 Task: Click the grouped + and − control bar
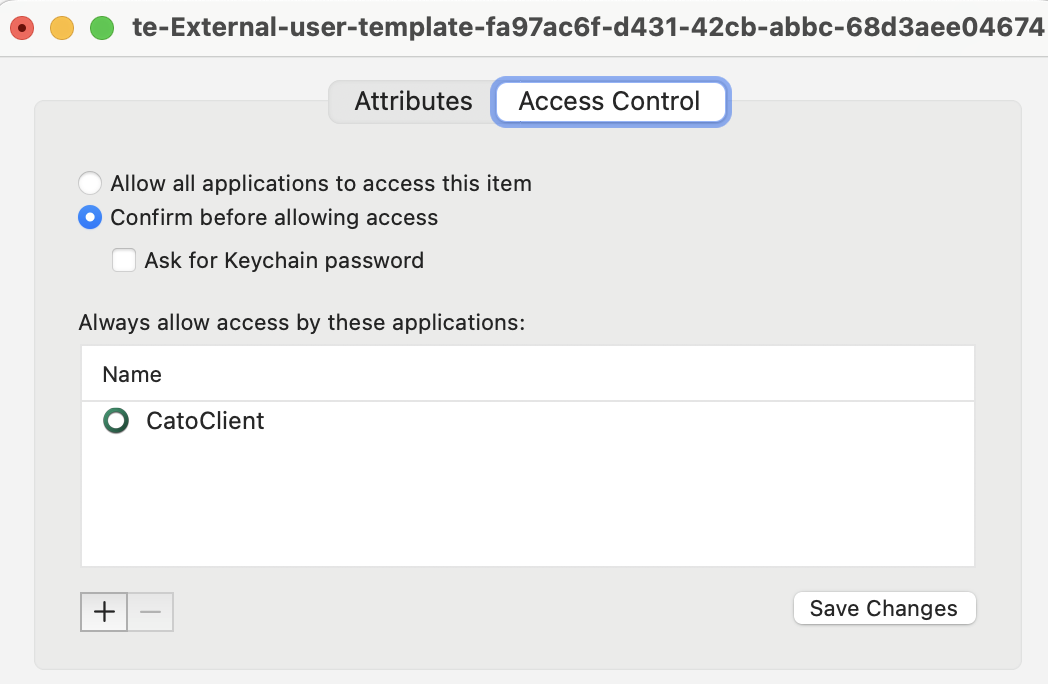click(127, 611)
